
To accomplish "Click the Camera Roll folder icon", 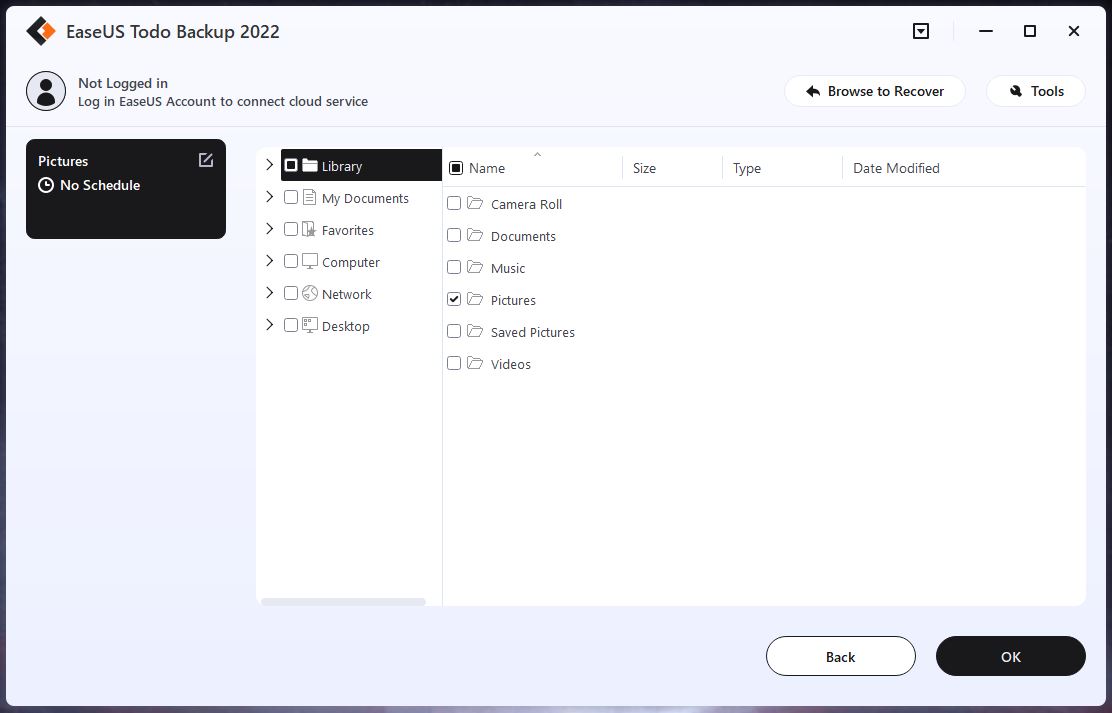I will [475, 203].
